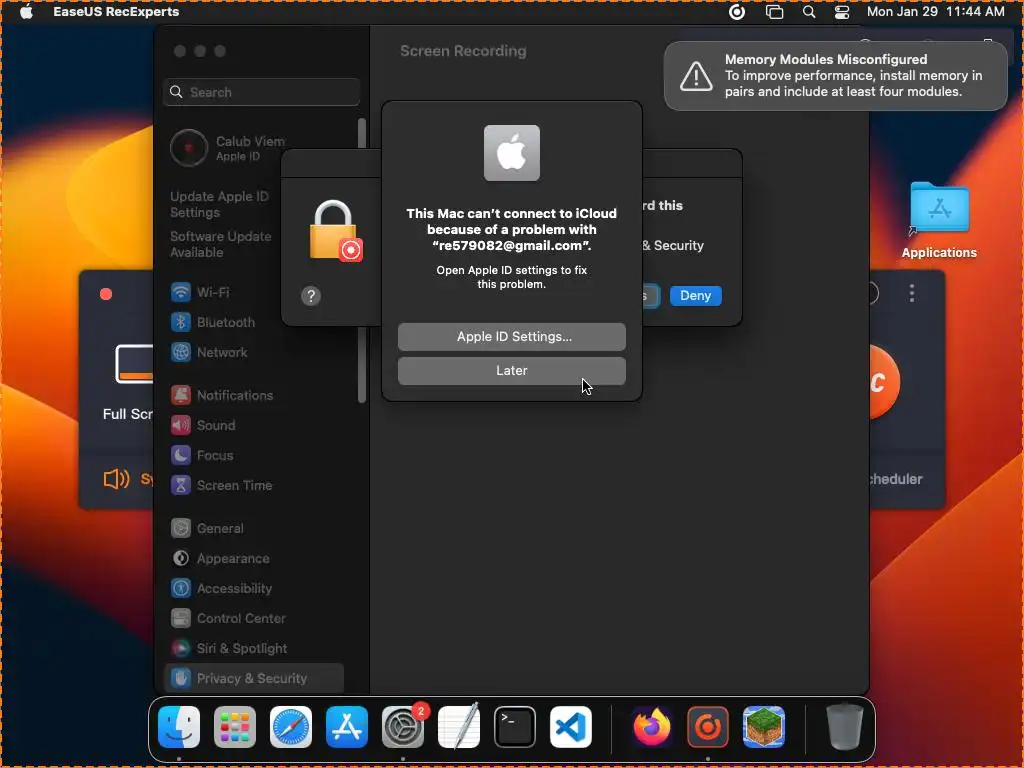This screenshot has width=1024, height=768.
Task: Launch Visual Studio Code from Dock
Action: [571, 727]
